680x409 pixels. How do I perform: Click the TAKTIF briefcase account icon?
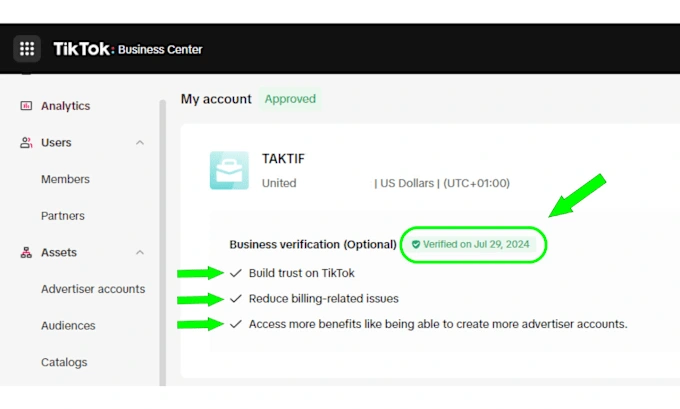pos(229,170)
